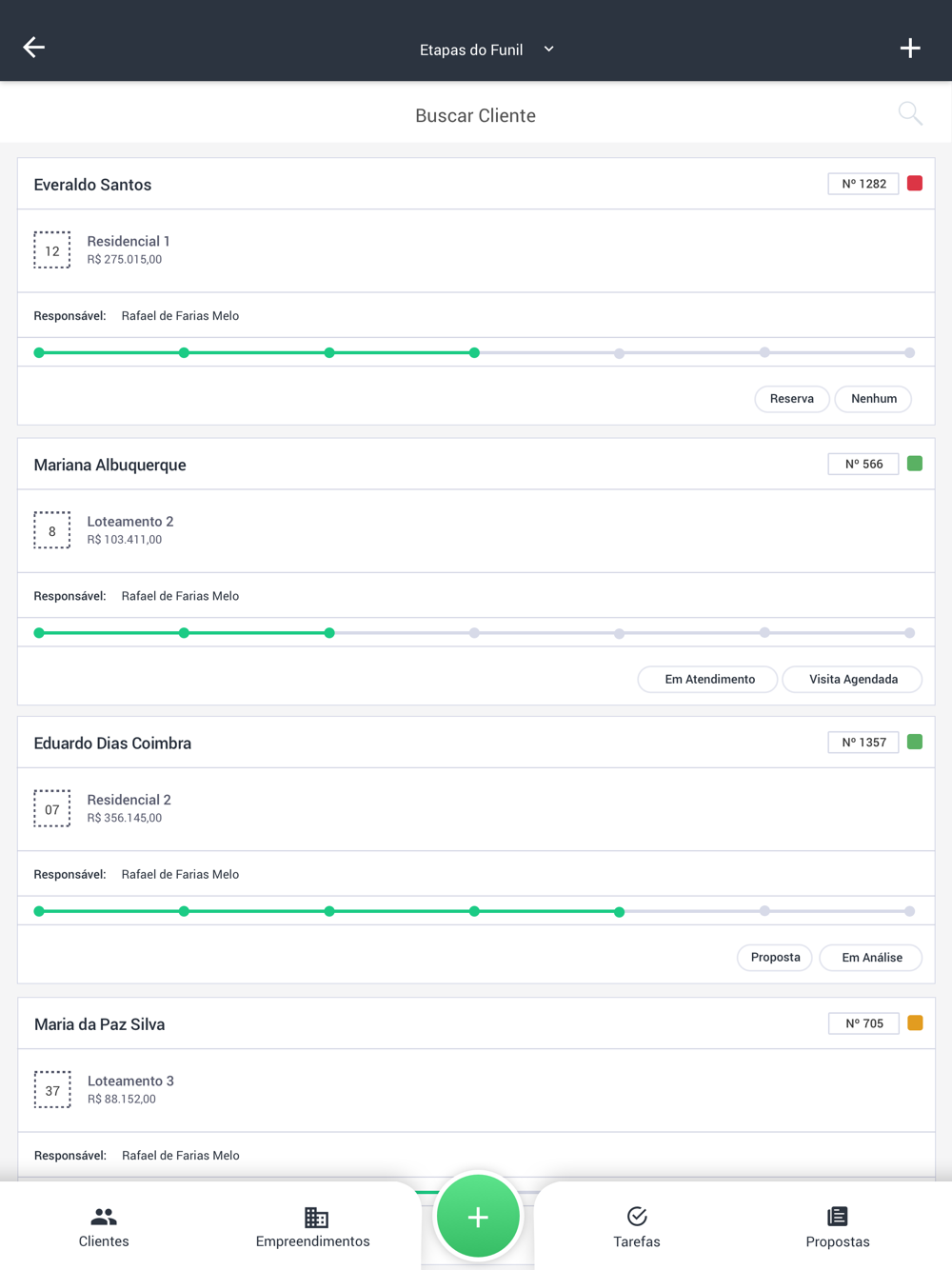Go back using the arrow icon
The image size is (952, 1270).
point(34,48)
